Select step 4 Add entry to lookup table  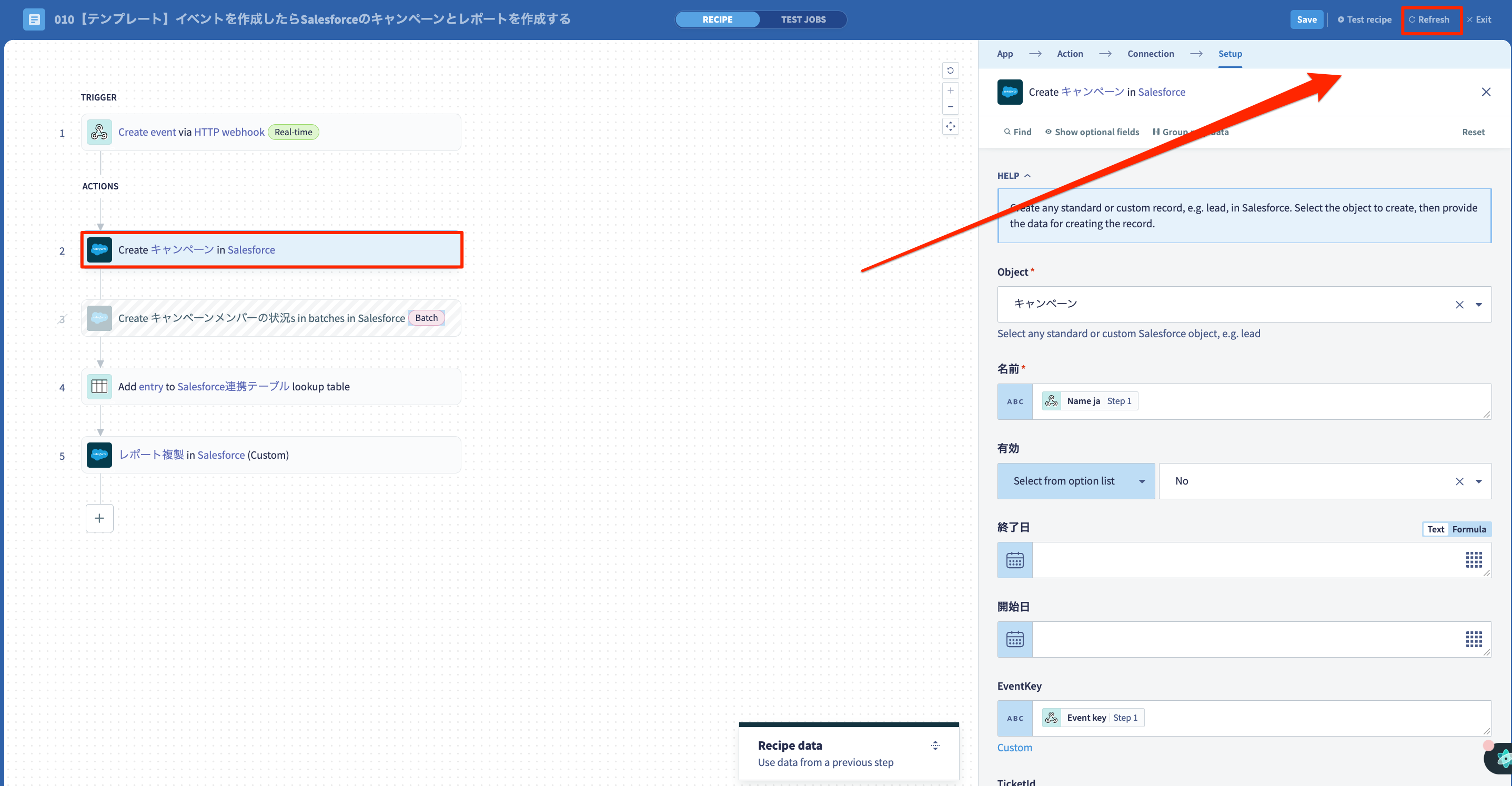pos(271,386)
